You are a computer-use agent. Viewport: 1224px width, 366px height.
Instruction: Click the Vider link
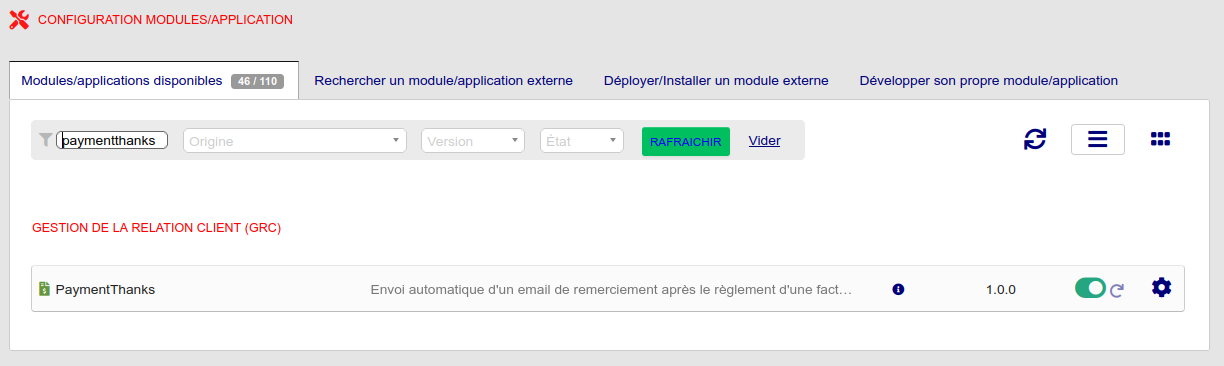pyautogui.click(x=764, y=141)
